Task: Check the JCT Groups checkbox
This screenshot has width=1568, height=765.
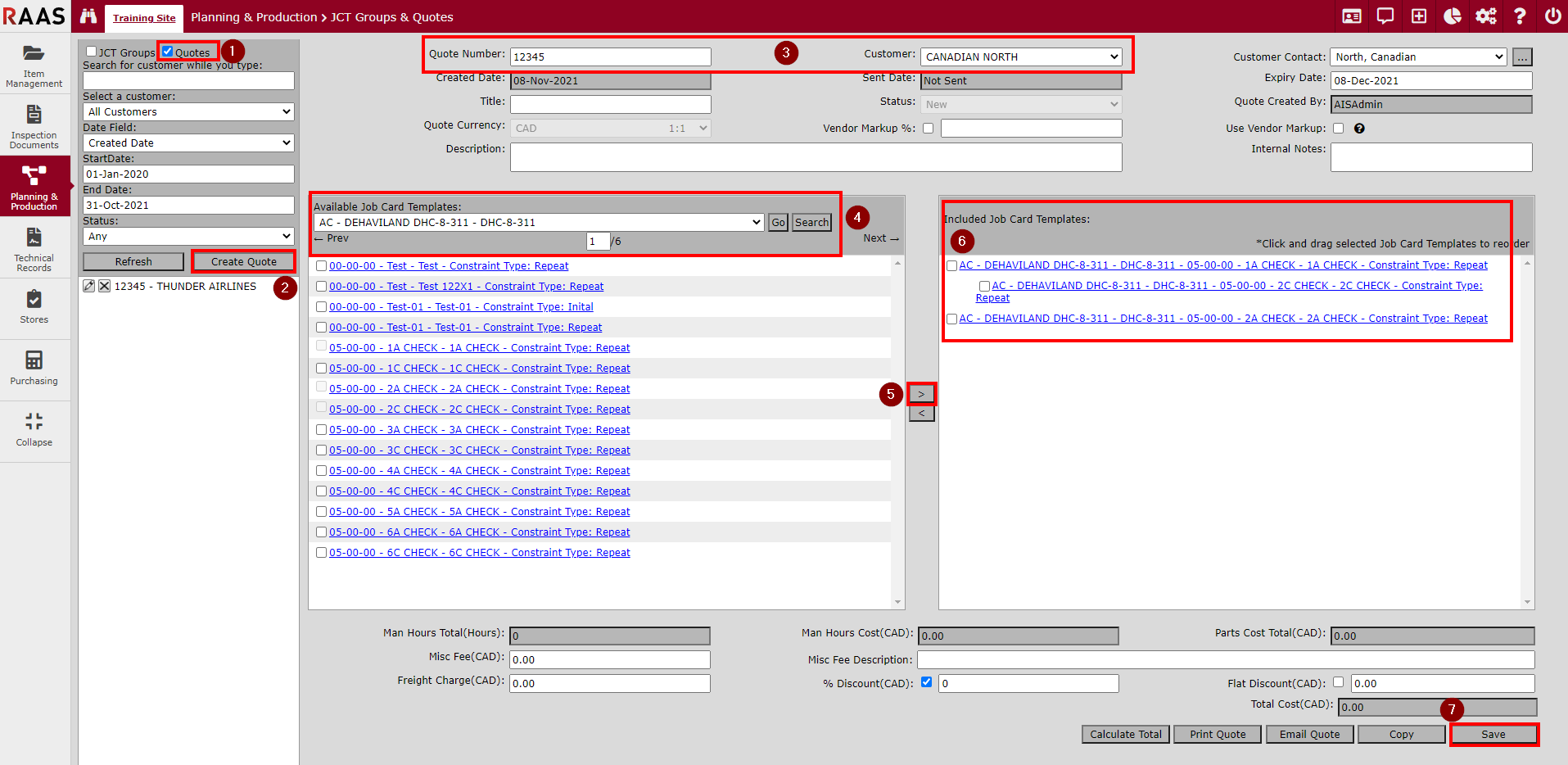Action: [x=92, y=52]
